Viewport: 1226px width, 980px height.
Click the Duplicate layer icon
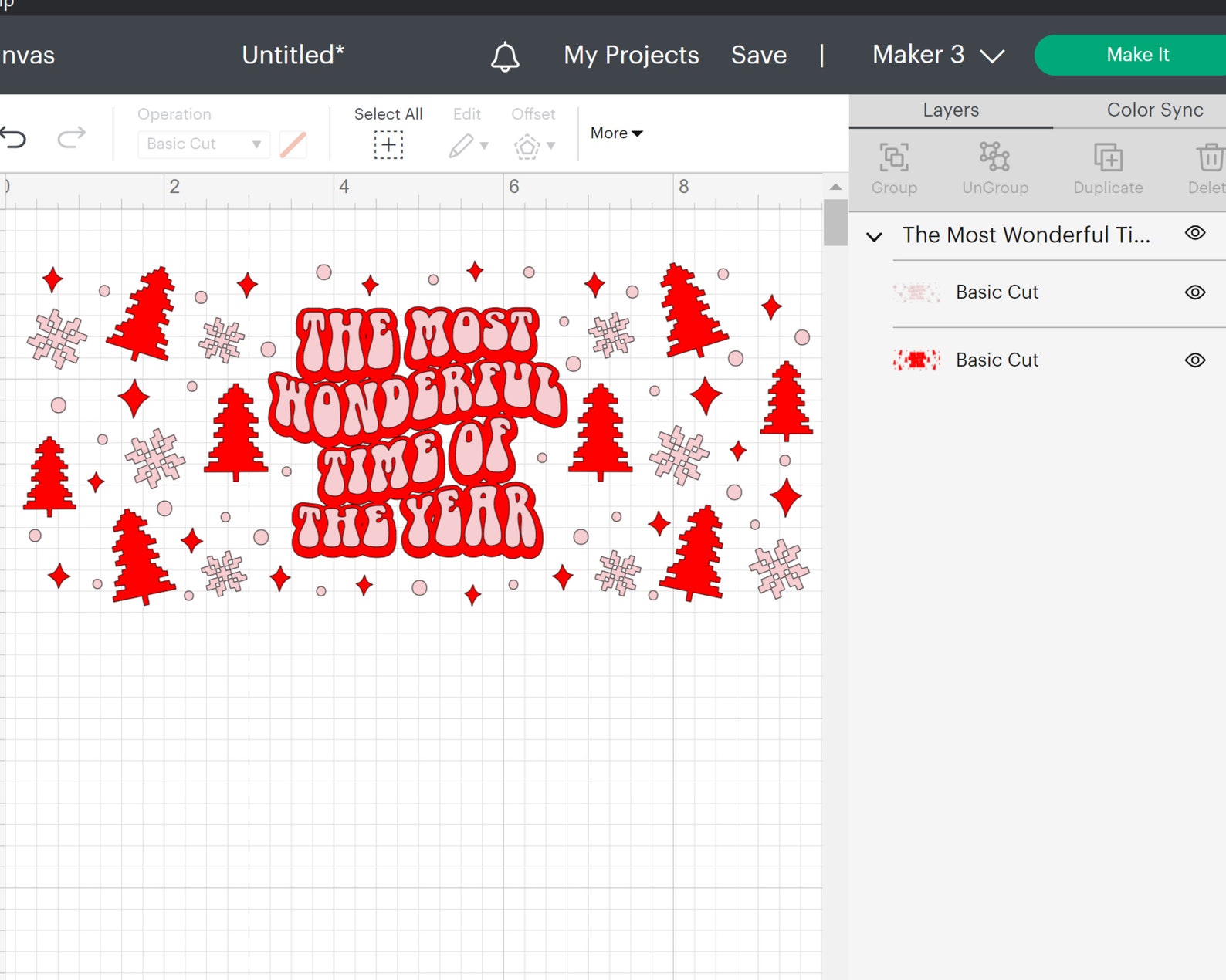coord(1108,157)
